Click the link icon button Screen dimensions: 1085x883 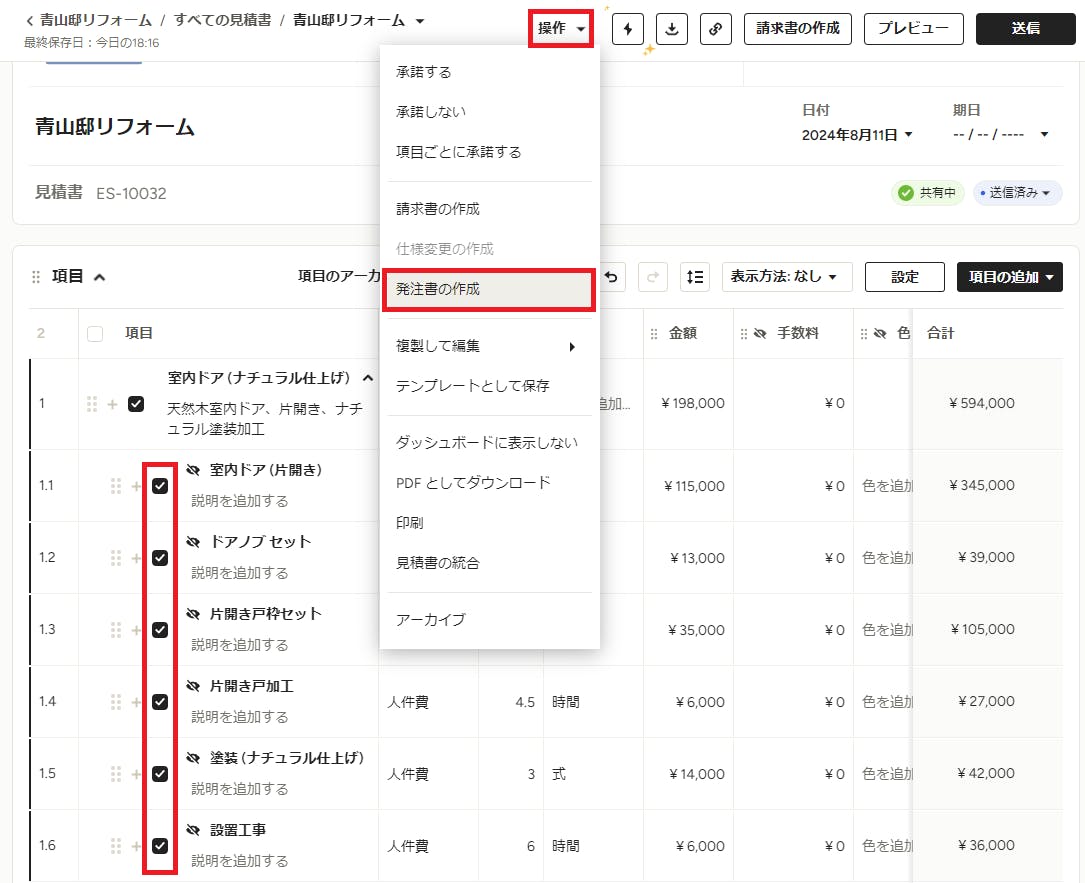[x=715, y=29]
